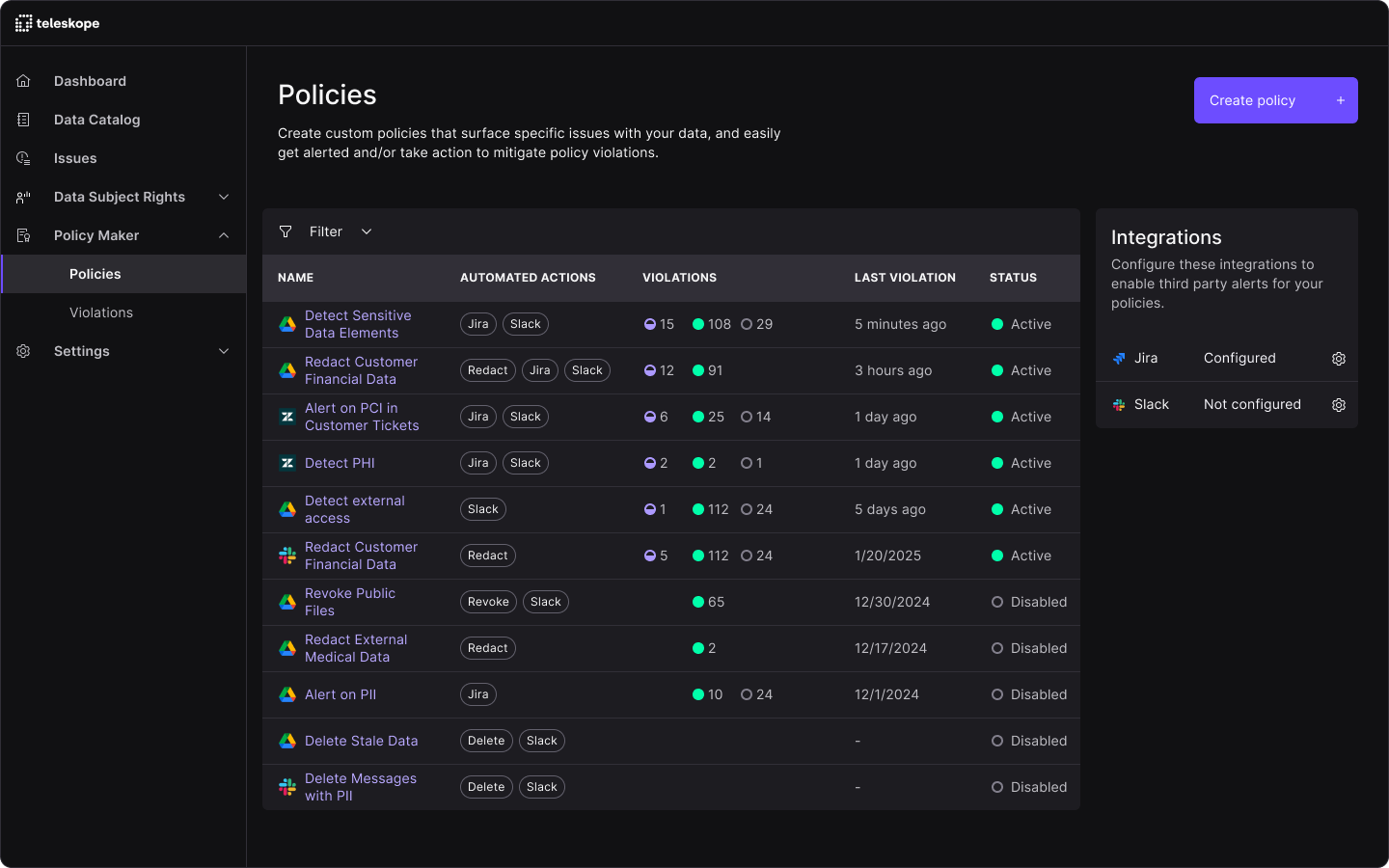Click the plus icon on Create policy

pos(1340,100)
